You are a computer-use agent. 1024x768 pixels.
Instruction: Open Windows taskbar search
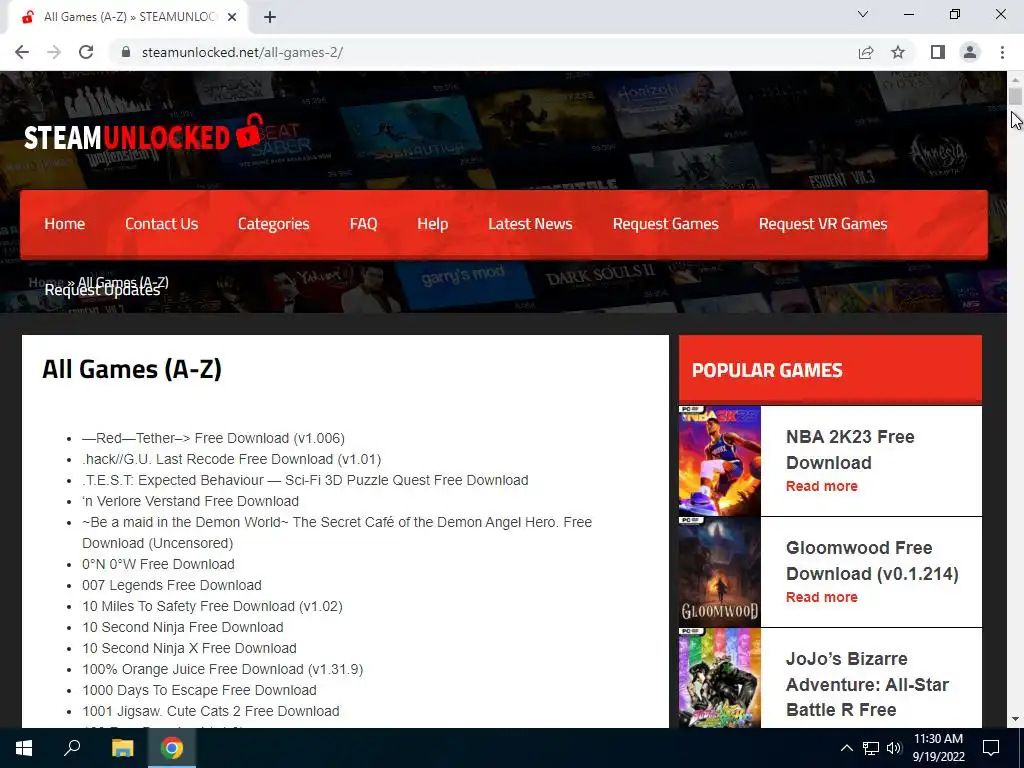(72, 748)
